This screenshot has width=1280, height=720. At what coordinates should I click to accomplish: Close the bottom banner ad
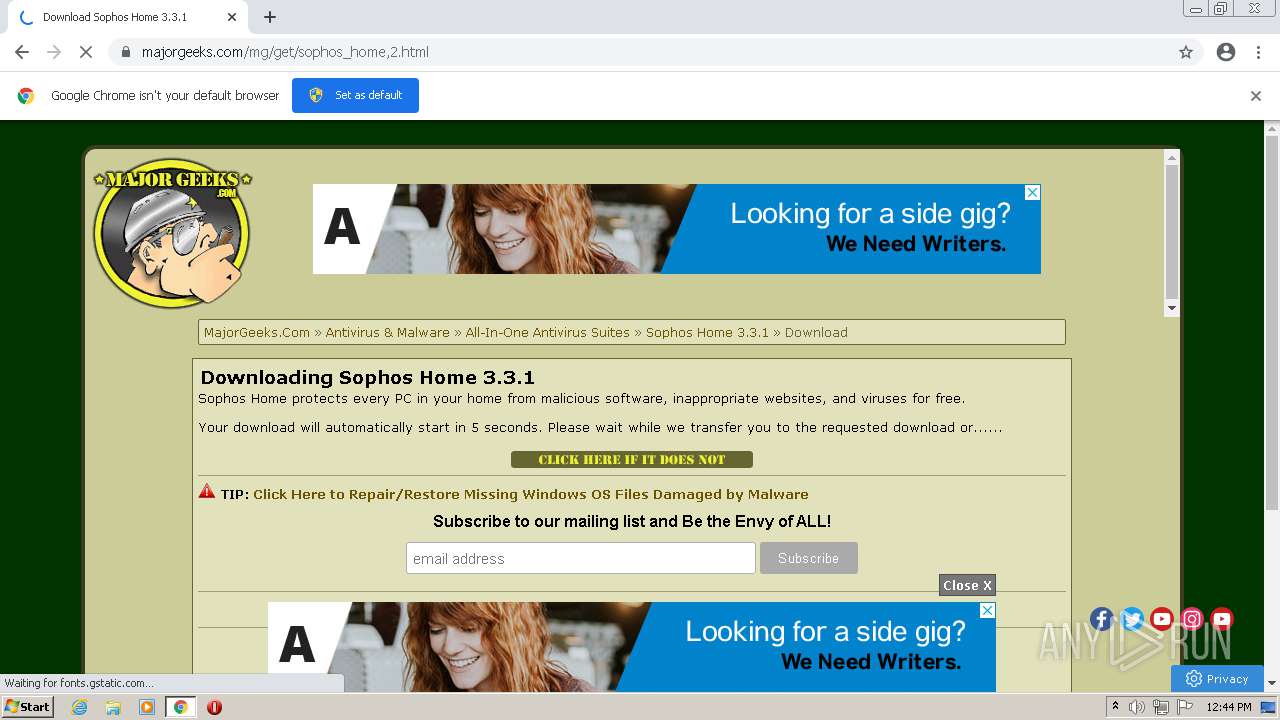coord(988,610)
